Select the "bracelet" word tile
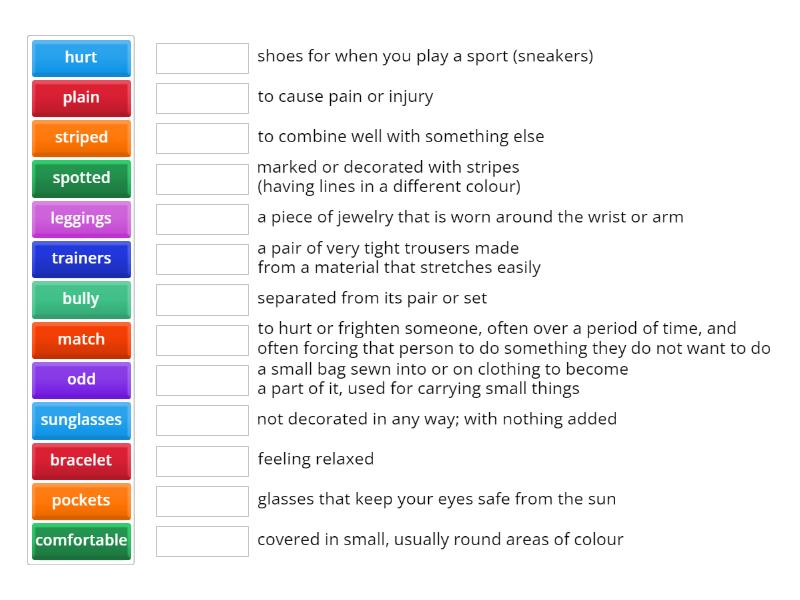The width and height of the screenshot is (800, 600). (x=81, y=461)
